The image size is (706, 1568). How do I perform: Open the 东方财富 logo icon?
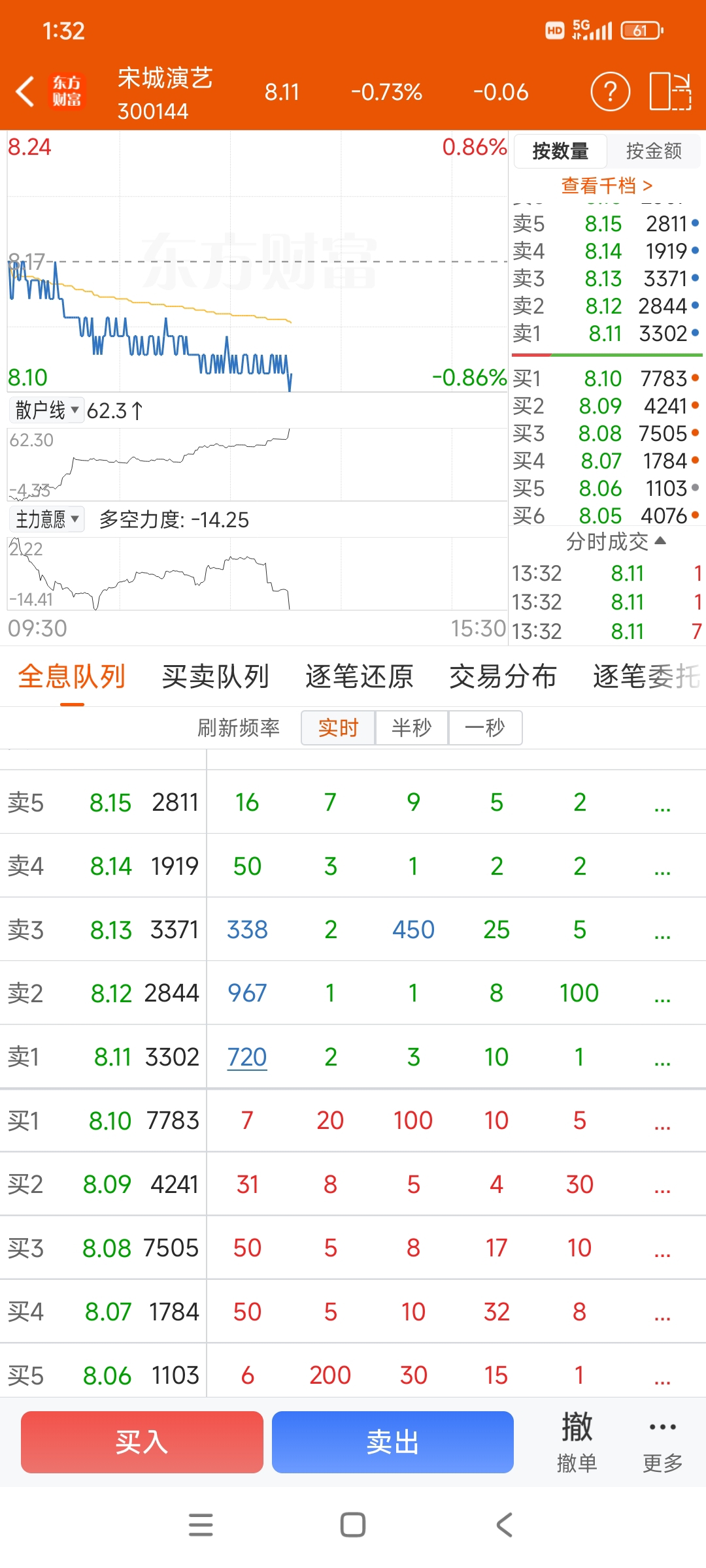click(67, 91)
